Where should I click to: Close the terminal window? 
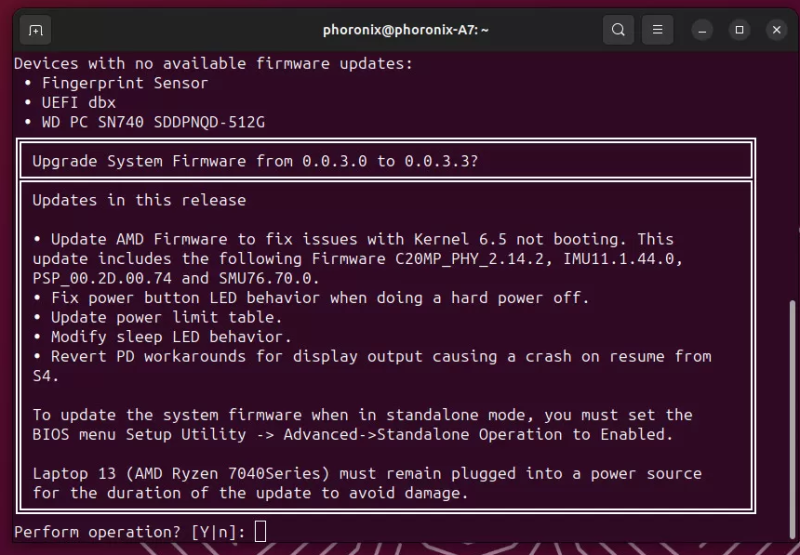point(777,30)
